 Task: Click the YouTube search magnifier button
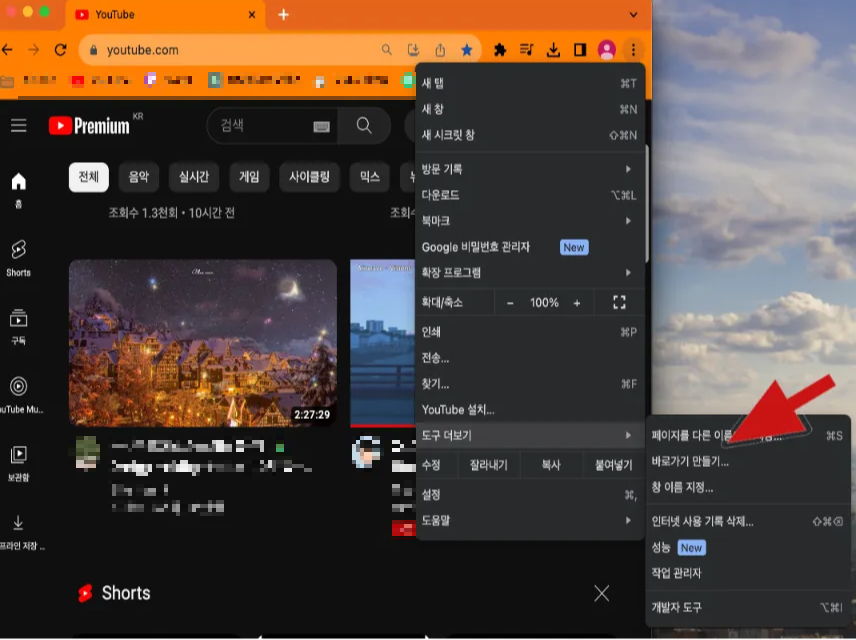pyautogui.click(x=364, y=126)
